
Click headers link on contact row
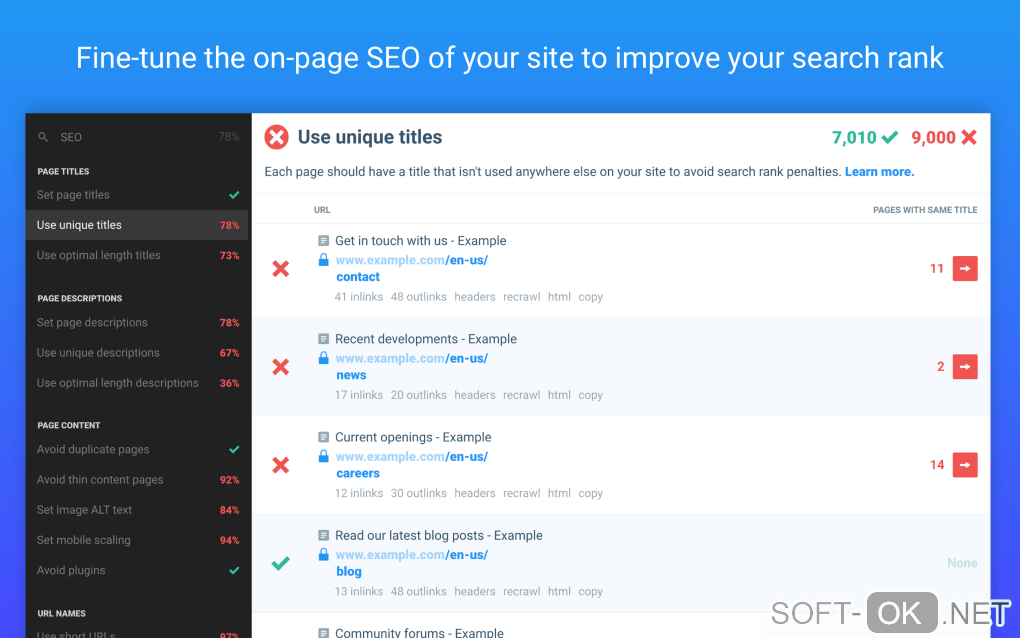tap(475, 297)
